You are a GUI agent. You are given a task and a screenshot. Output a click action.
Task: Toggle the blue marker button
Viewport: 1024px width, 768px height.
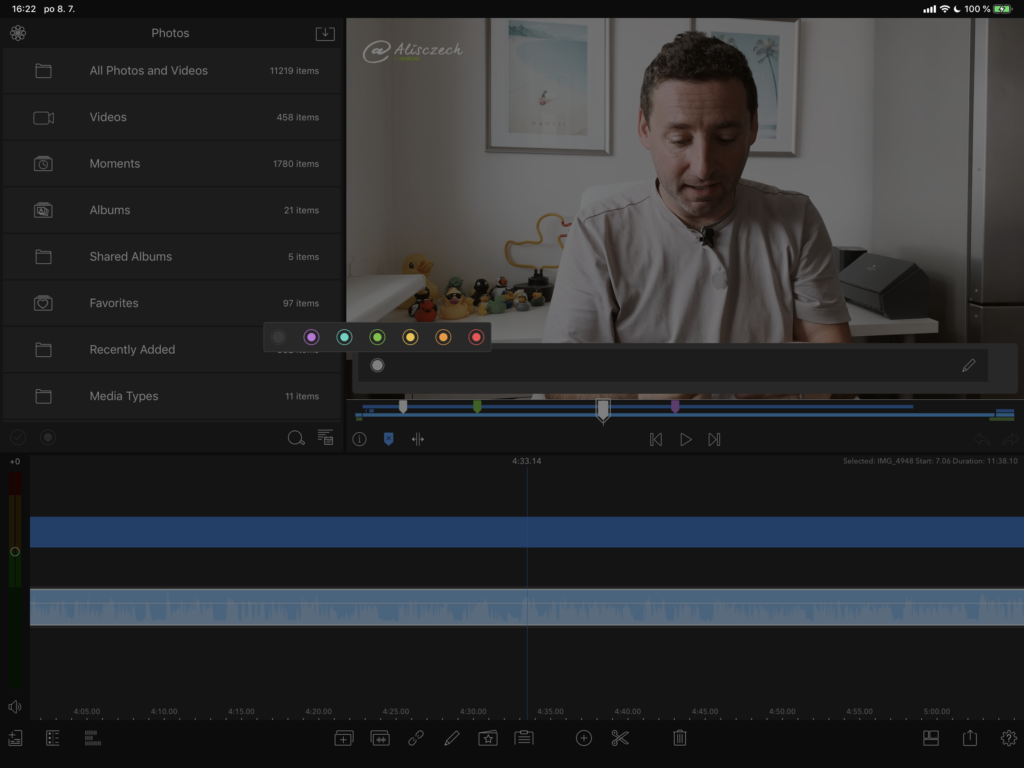pos(389,439)
